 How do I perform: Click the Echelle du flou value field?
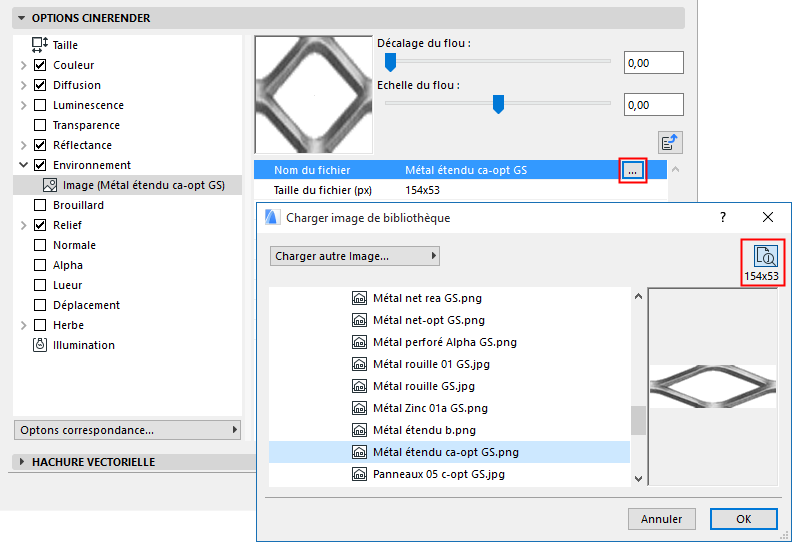(654, 105)
